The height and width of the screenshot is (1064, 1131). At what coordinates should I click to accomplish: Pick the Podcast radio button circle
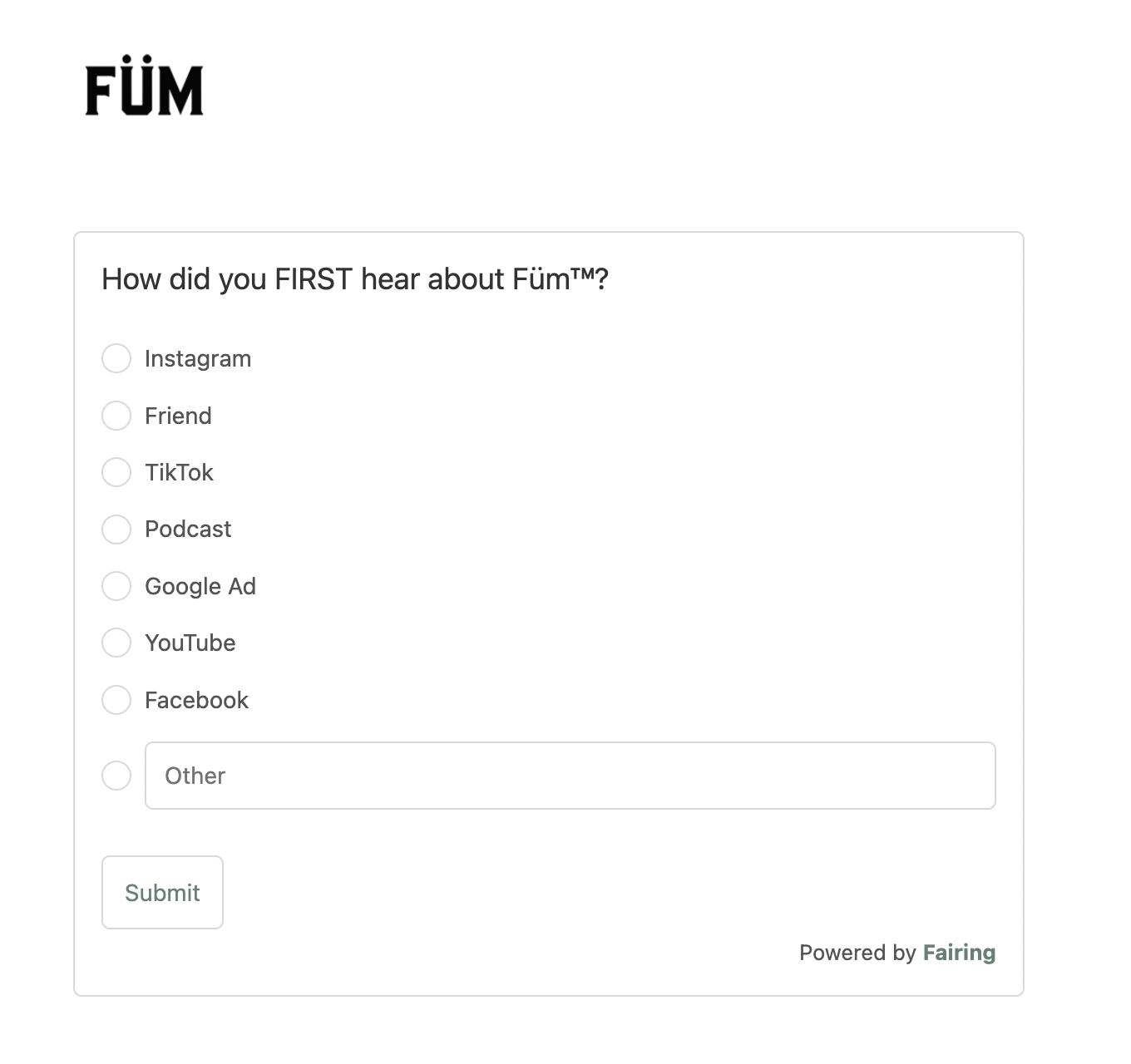(x=116, y=529)
